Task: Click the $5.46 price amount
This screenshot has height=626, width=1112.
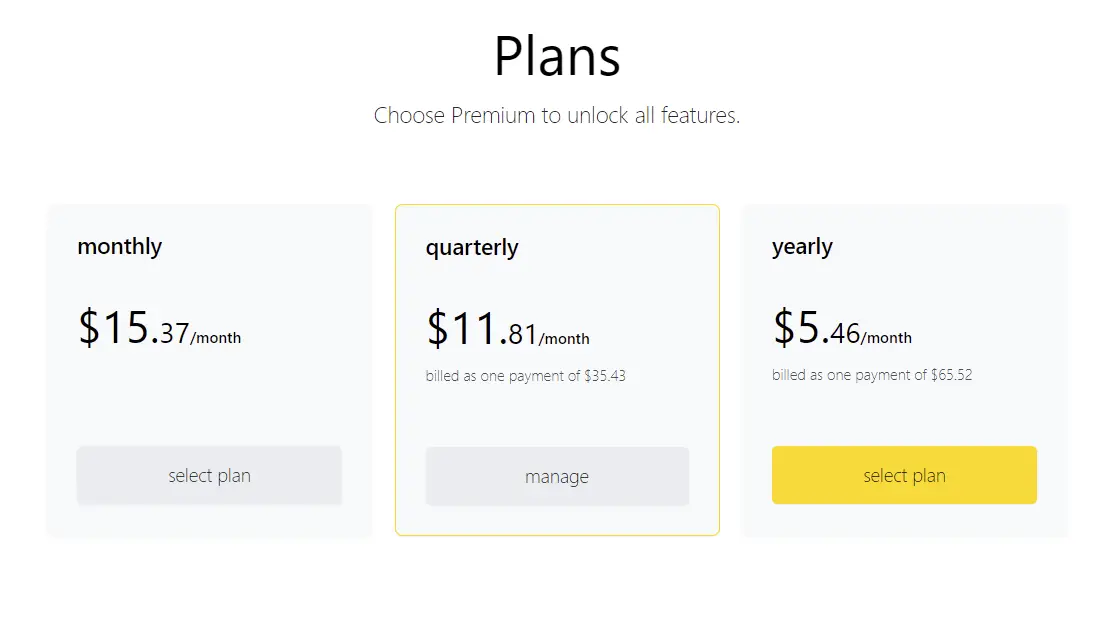Action: coord(816,328)
